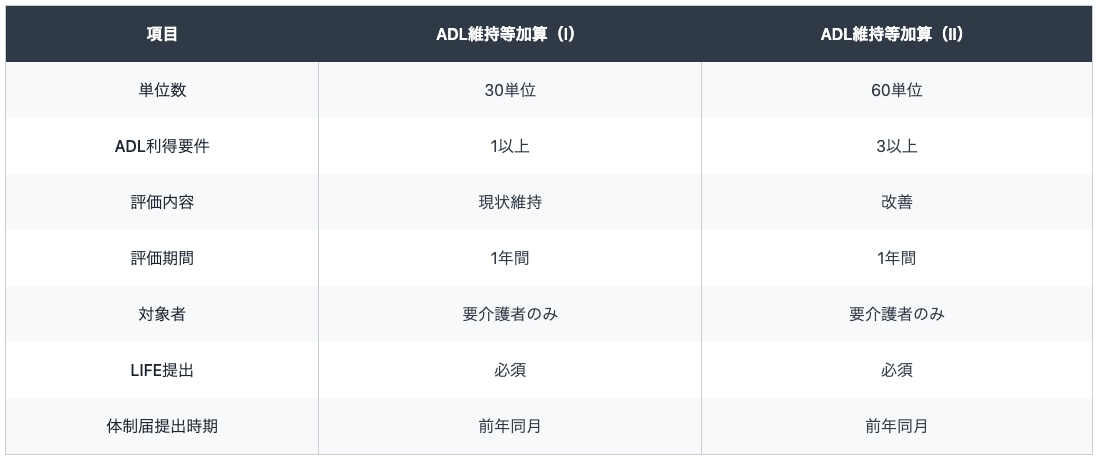Viewport: 1100px width, 460px height.
Task: Click the 項目 column header
Action: 162,34
